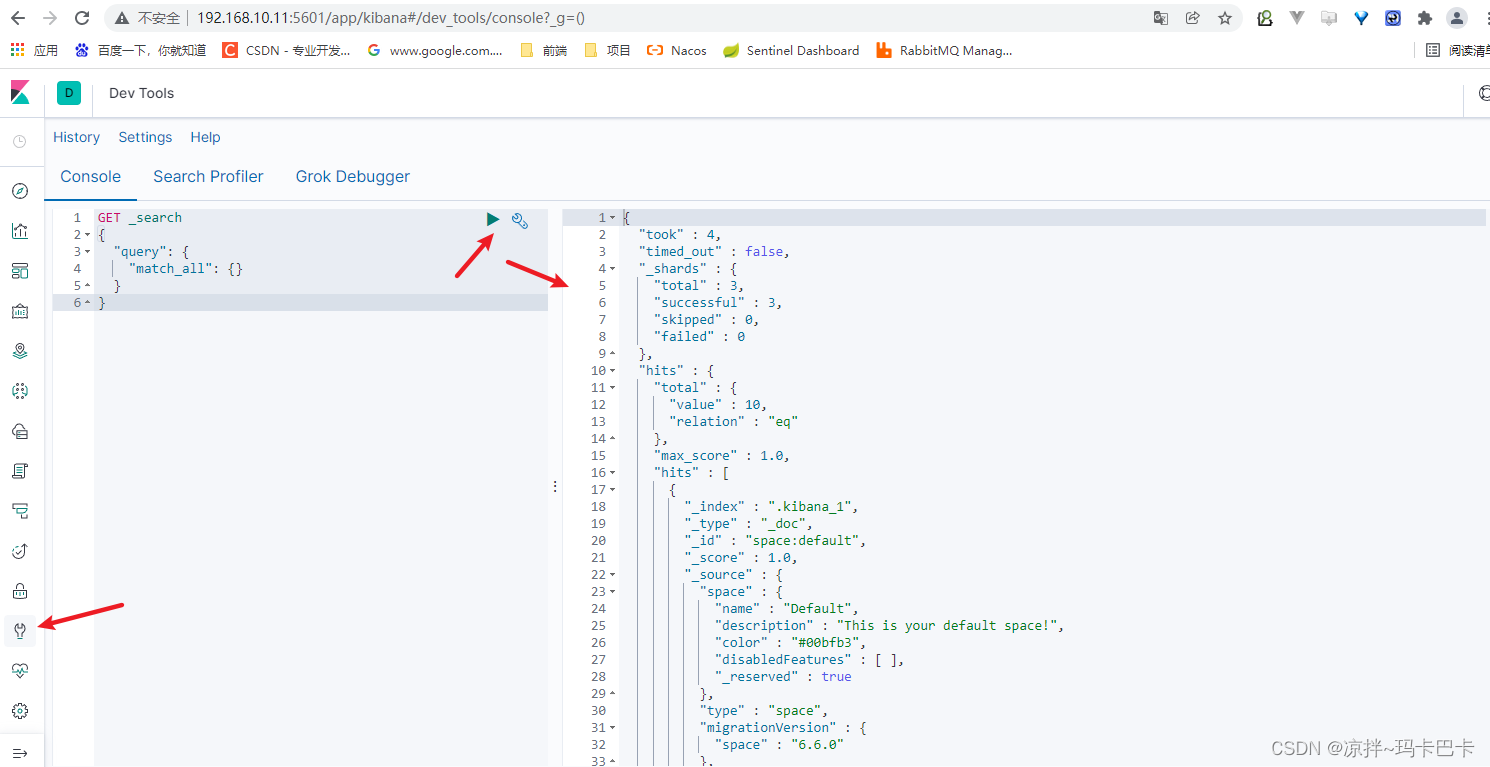Open Machine Learning icon in sidebar
This screenshot has width=1490, height=767.
click(x=20, y=391)
